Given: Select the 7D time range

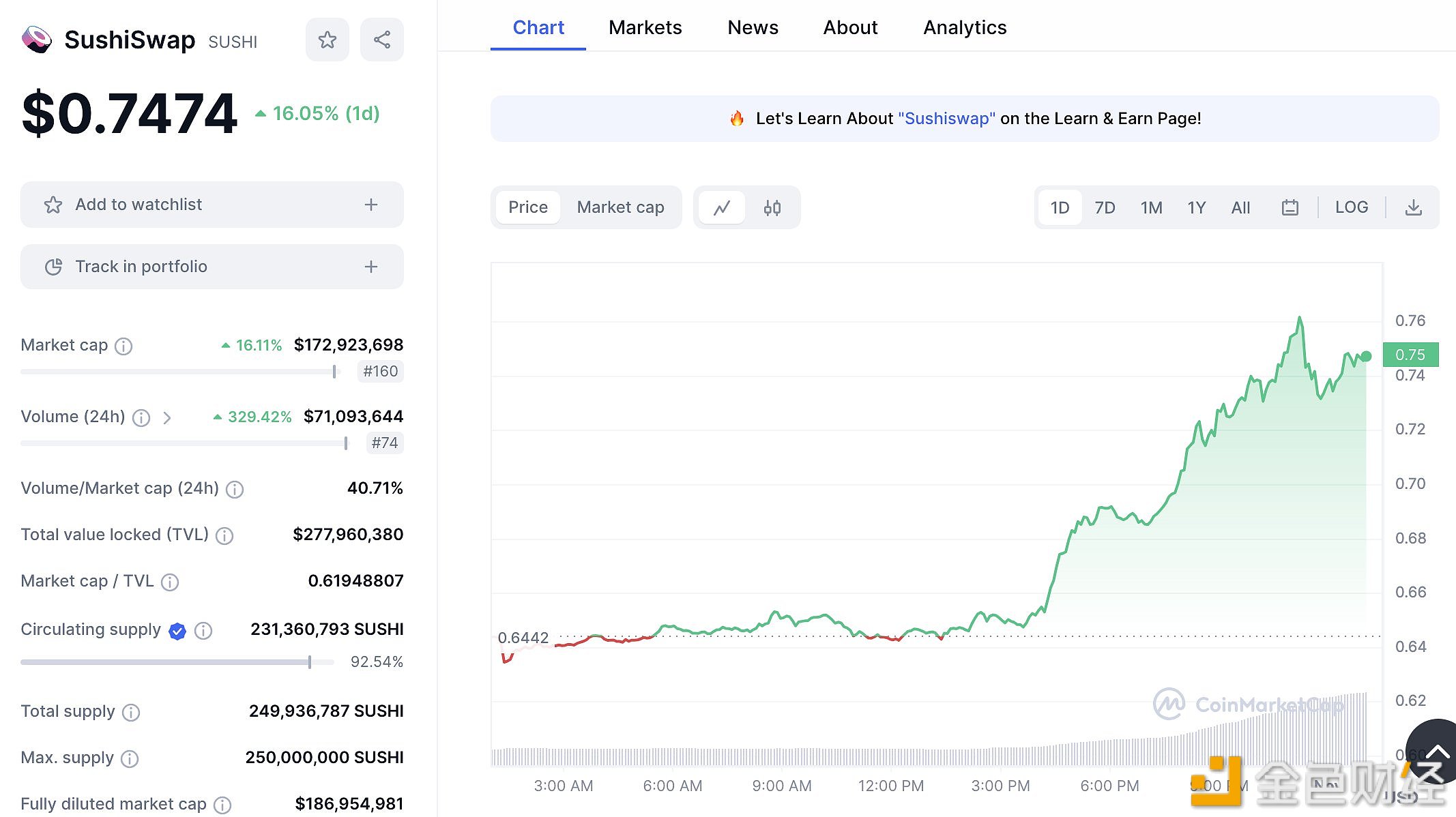Looking at the screenshot, I should pos(1105,207).
